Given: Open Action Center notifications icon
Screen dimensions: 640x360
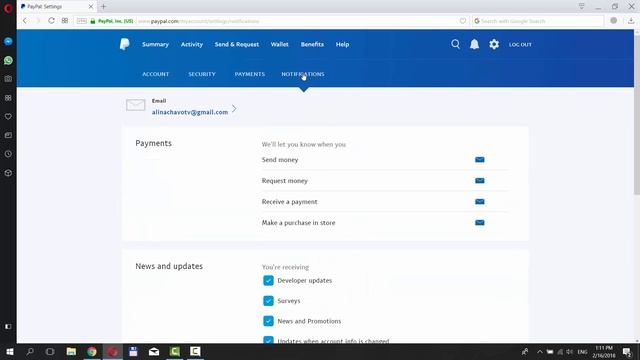Looking at the screenshot, I should click(627, 352).
